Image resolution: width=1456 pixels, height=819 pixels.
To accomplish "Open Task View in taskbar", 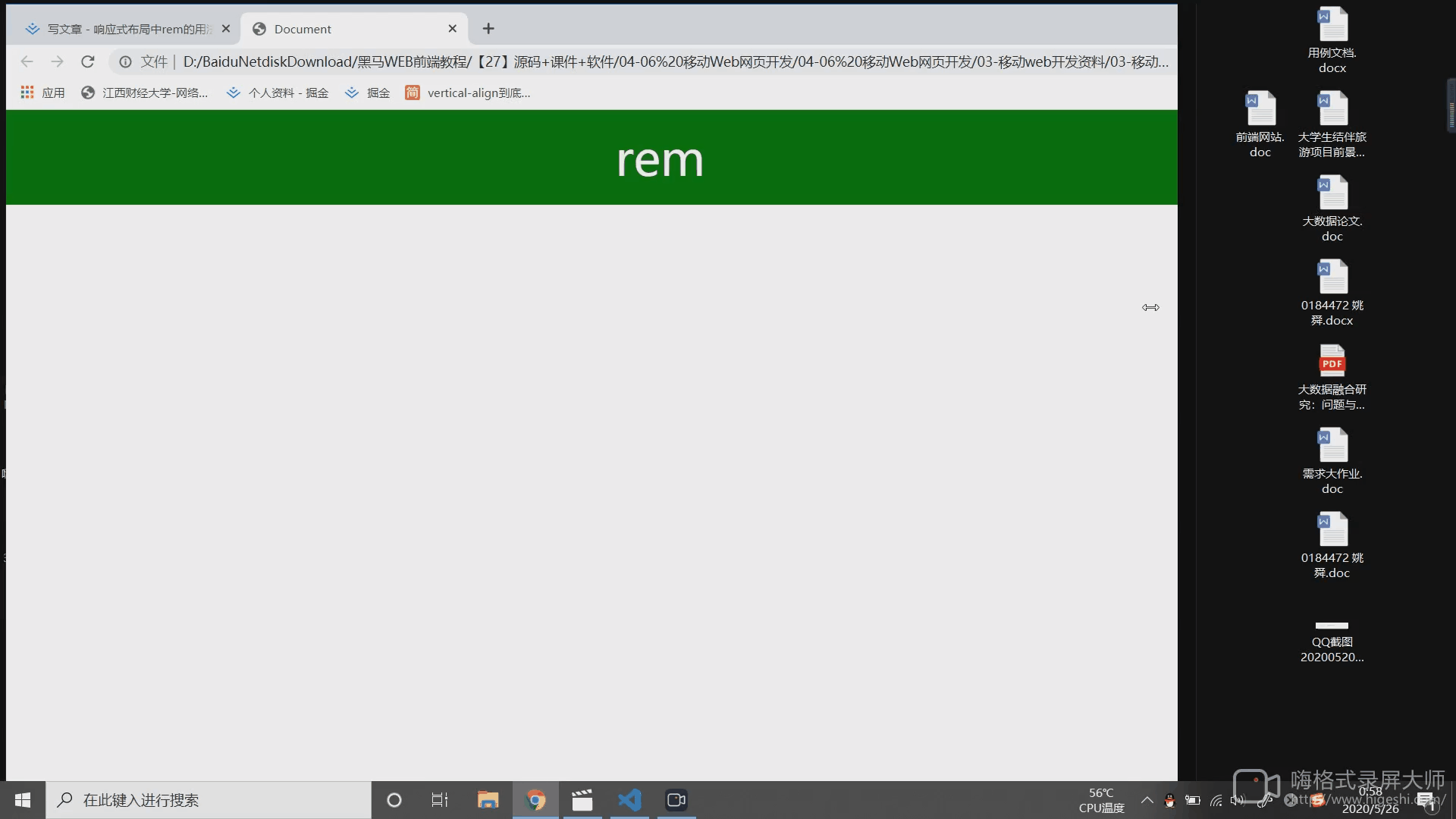I will point(440,800).
